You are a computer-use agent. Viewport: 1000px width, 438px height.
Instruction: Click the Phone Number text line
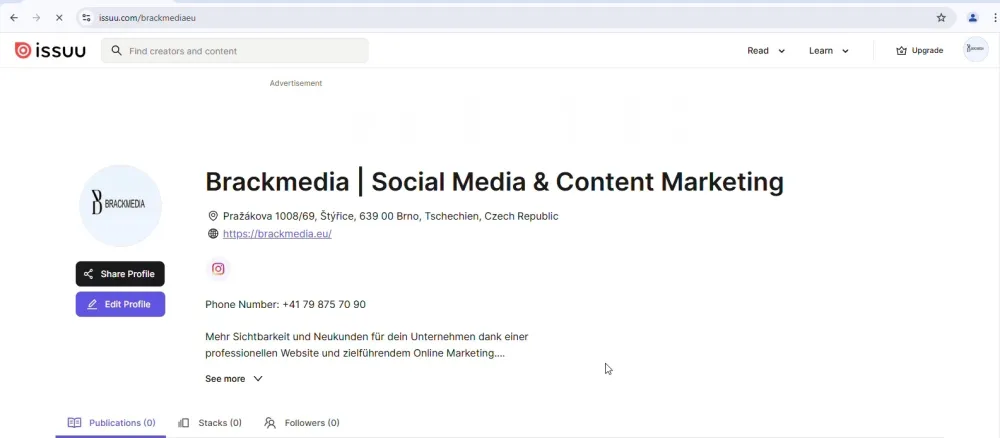[x=285, y=304]
